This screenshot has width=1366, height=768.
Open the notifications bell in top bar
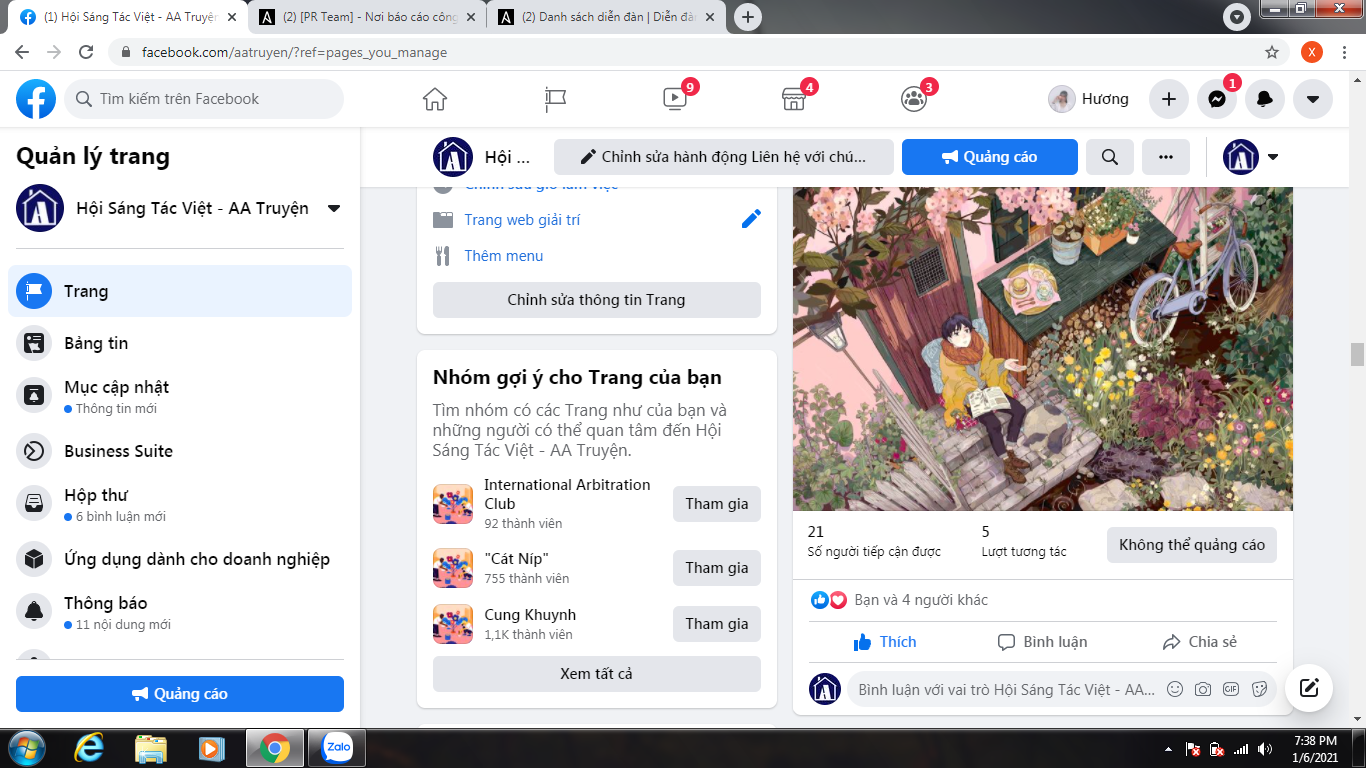[1265, 99]
